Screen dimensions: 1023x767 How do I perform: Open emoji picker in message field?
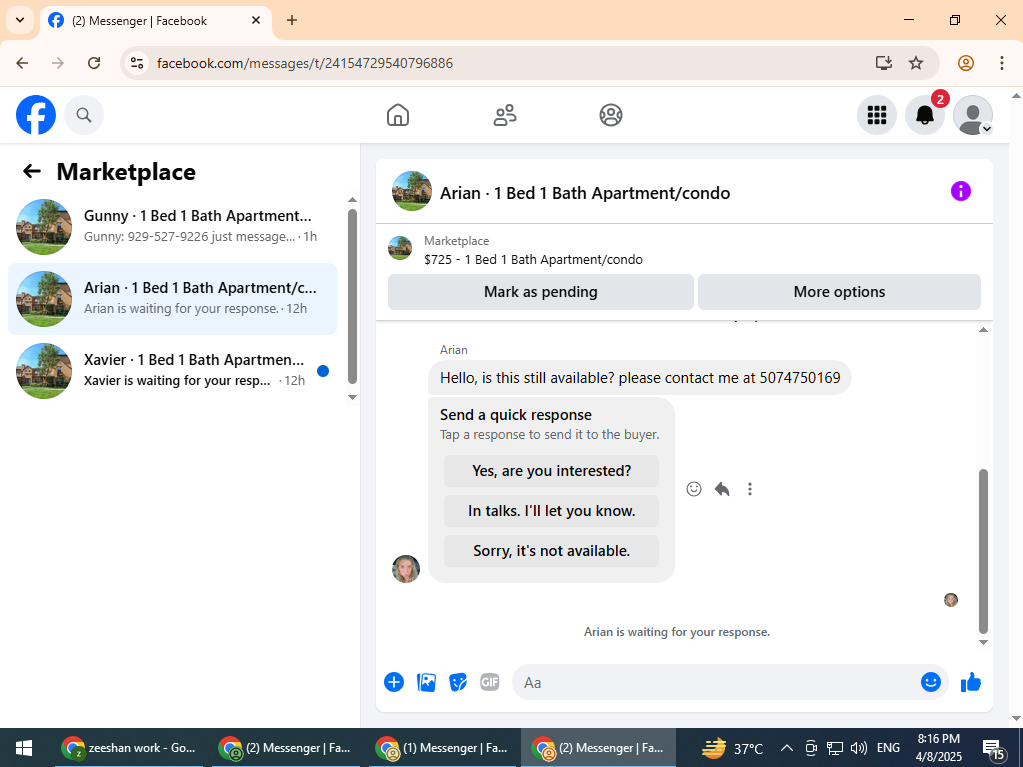coord(930,682)
